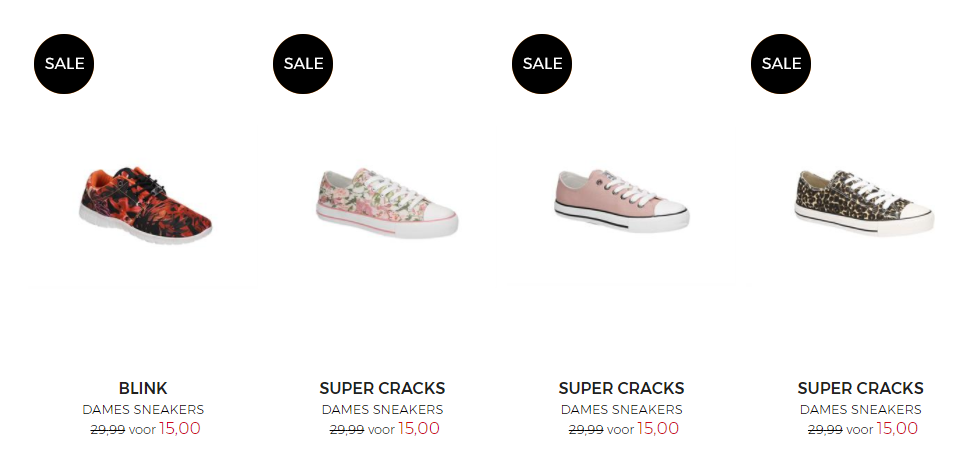Open the pink Super Cracks sneaker image

point(622,200)
